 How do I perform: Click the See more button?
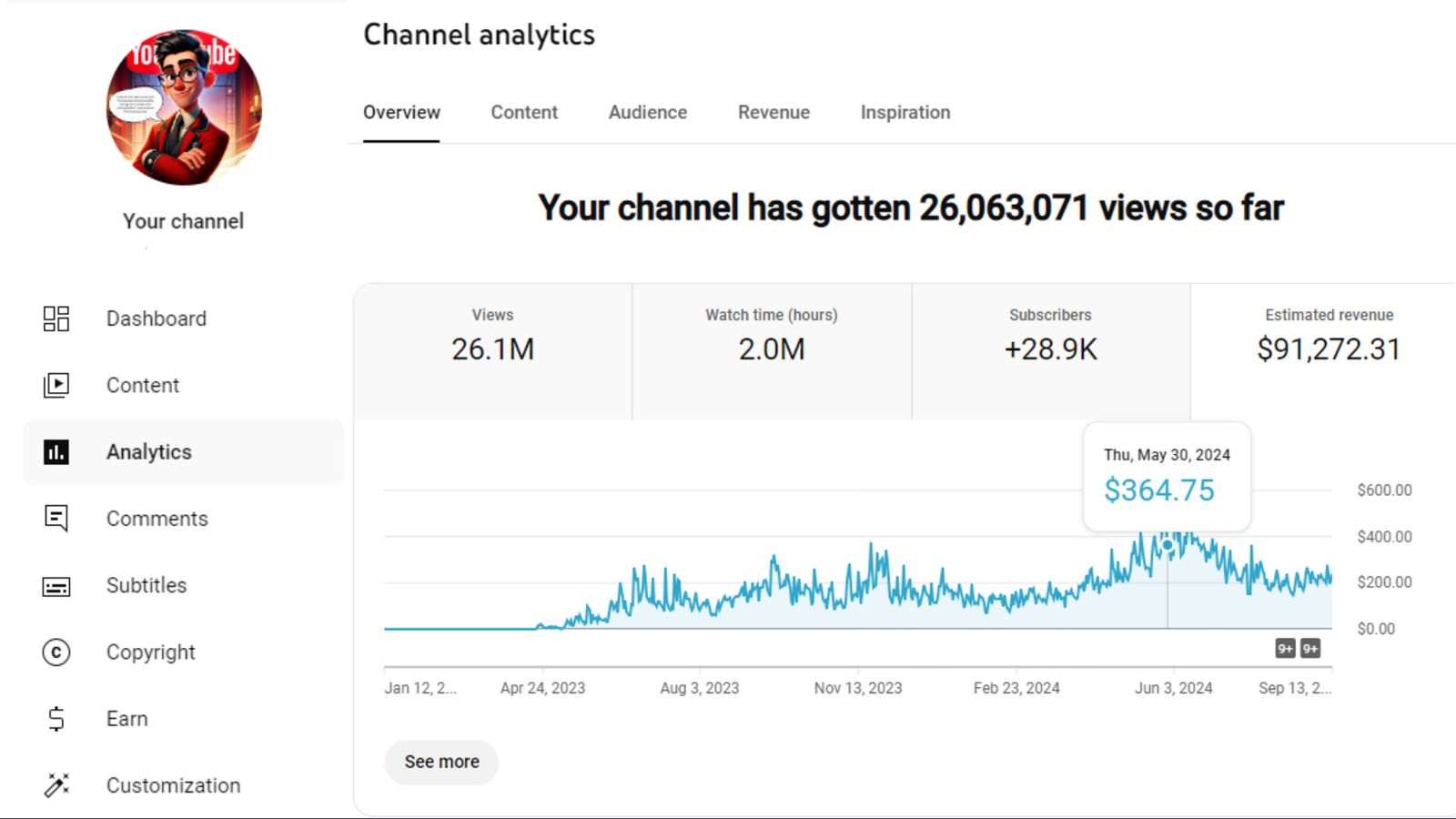click(442, 762)
